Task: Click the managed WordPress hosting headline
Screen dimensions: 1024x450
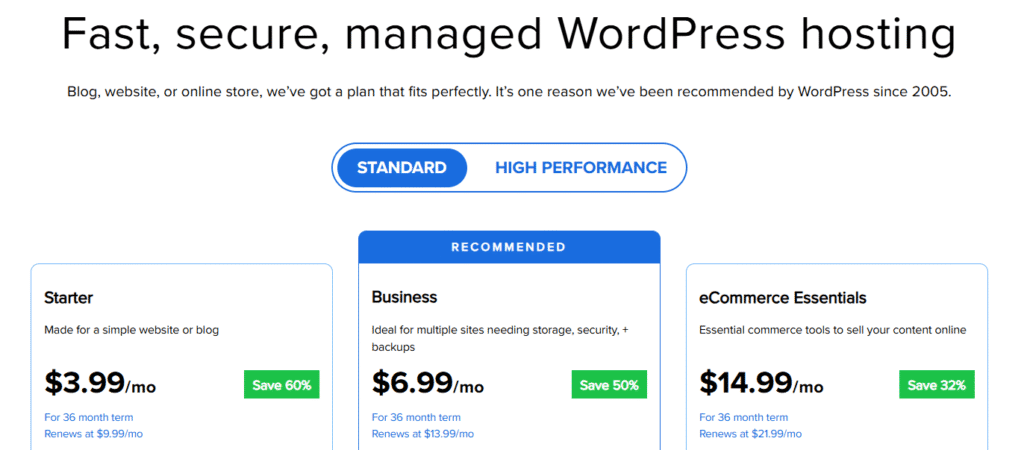Action: pyautogui.click(x=508, y=34)
